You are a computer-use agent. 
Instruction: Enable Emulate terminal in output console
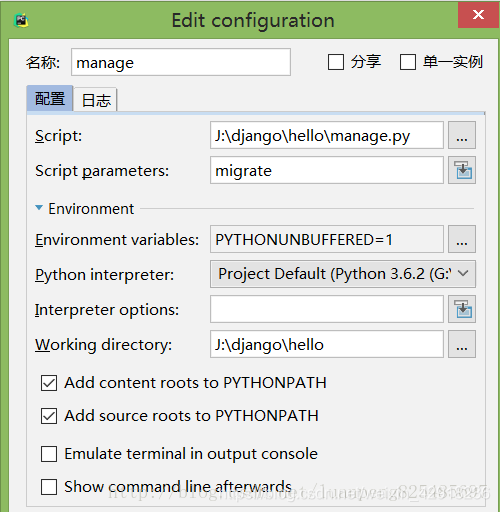49,454
